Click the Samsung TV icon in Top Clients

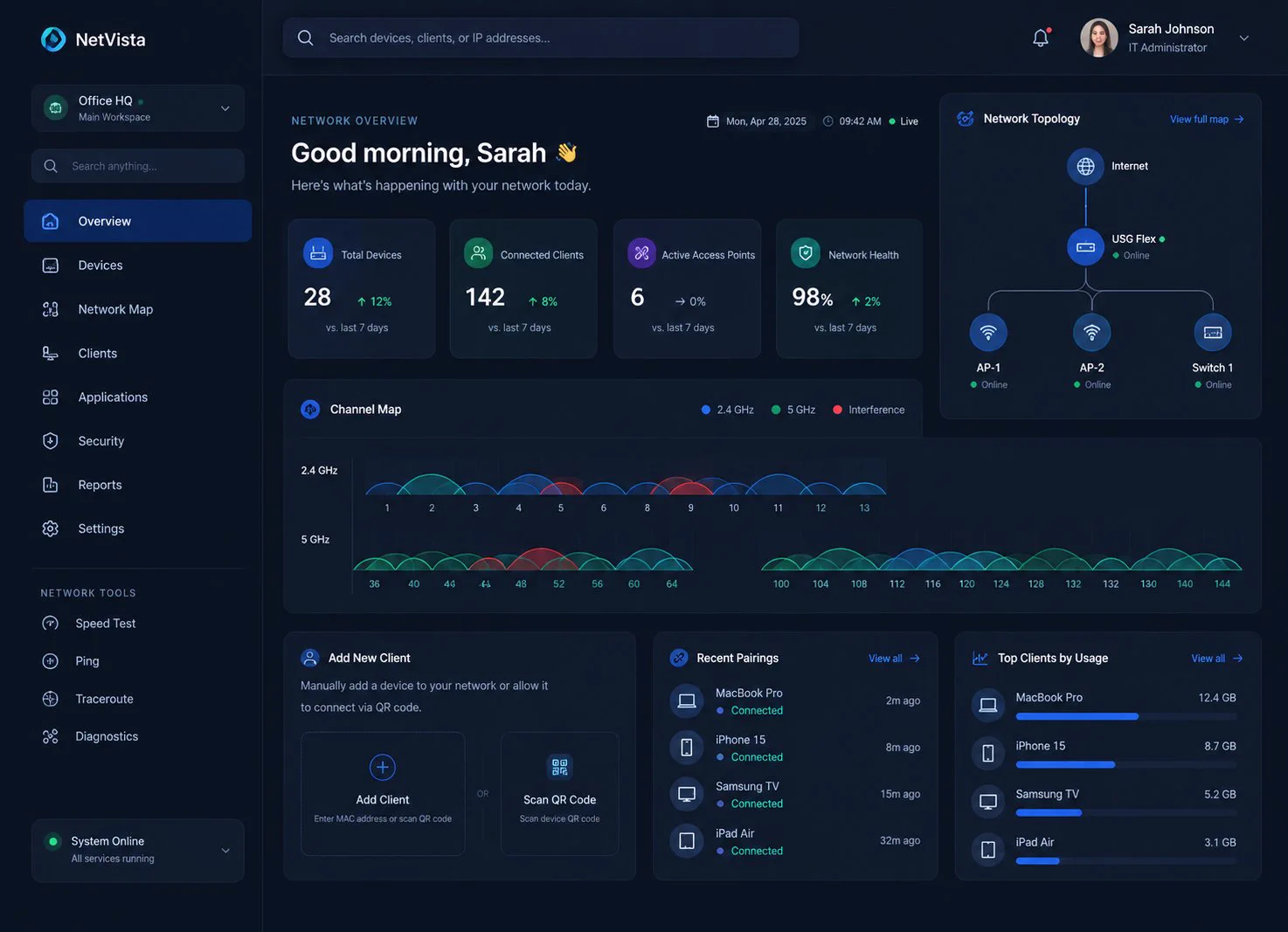pos(988,801)
